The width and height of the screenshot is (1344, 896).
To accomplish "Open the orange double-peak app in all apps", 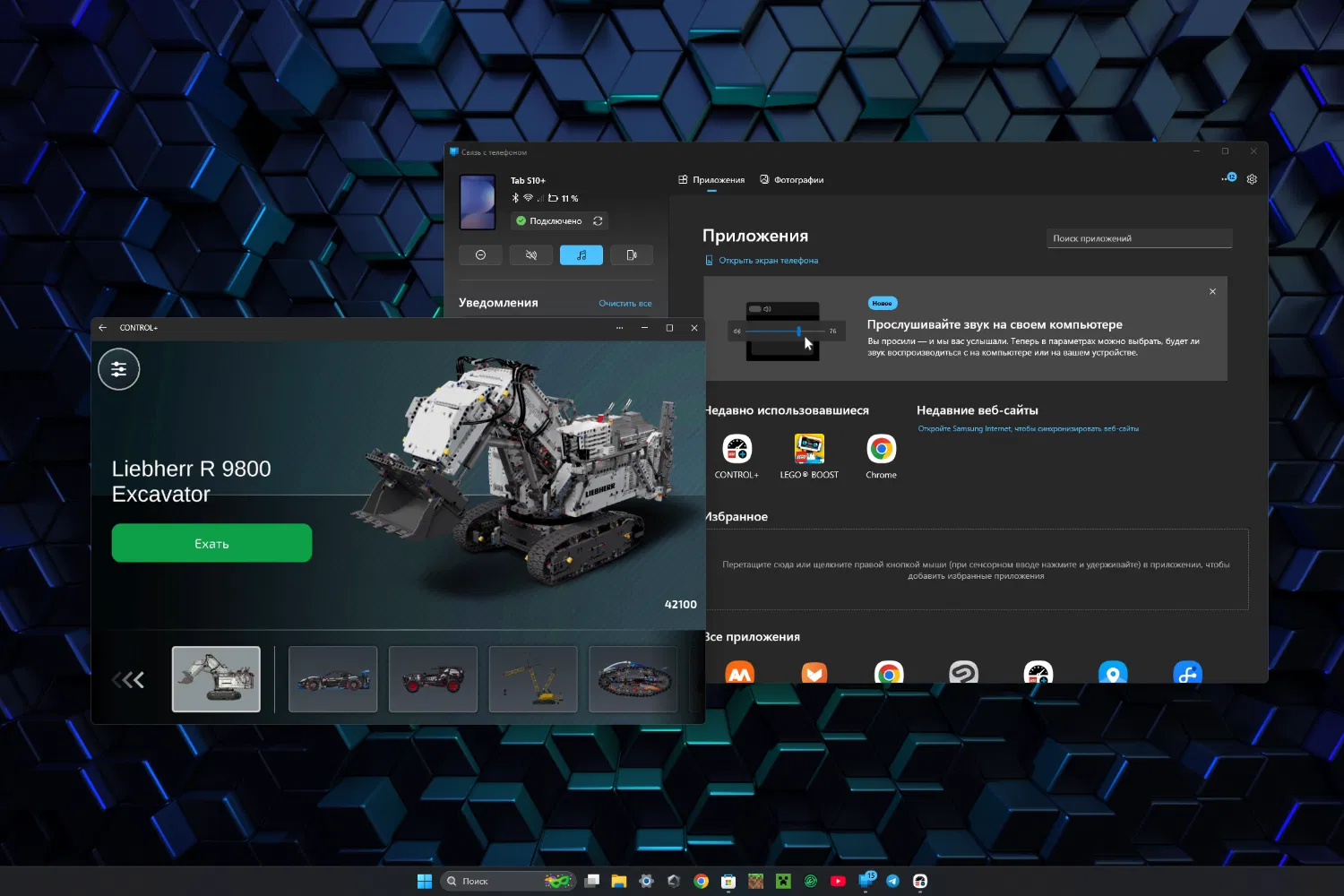I will (740, 674).
